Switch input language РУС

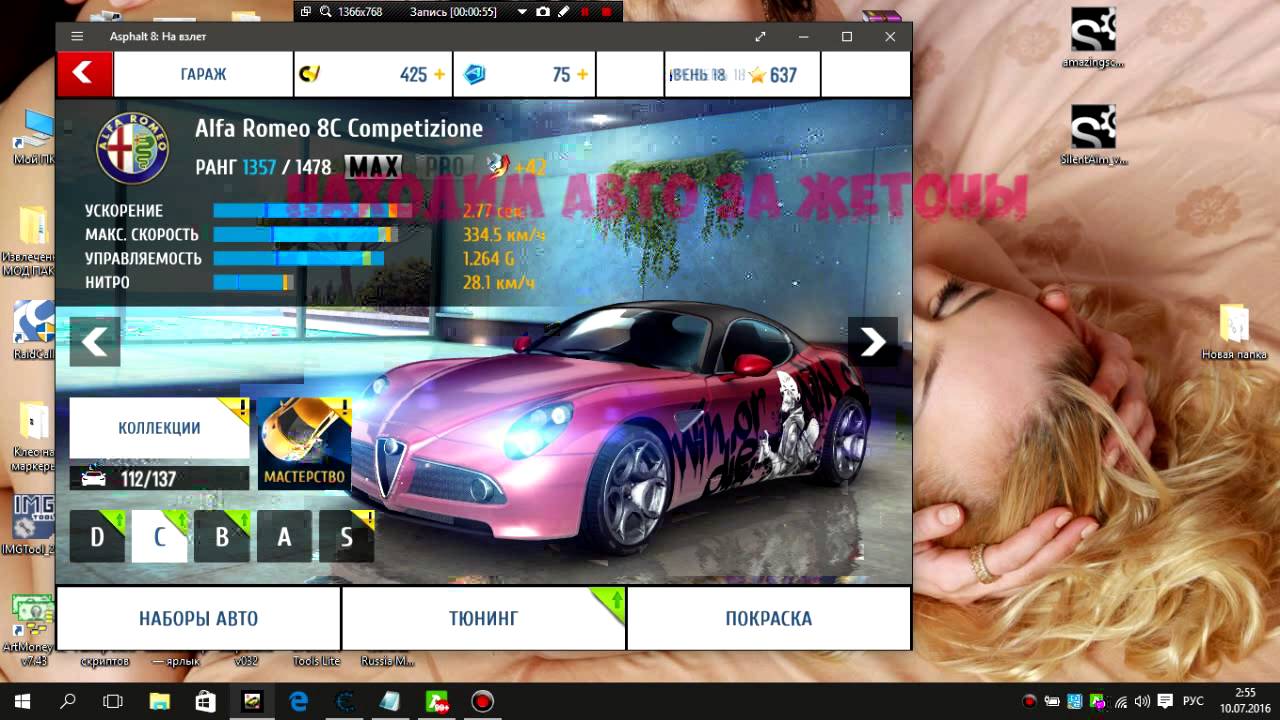(1194, 702)
